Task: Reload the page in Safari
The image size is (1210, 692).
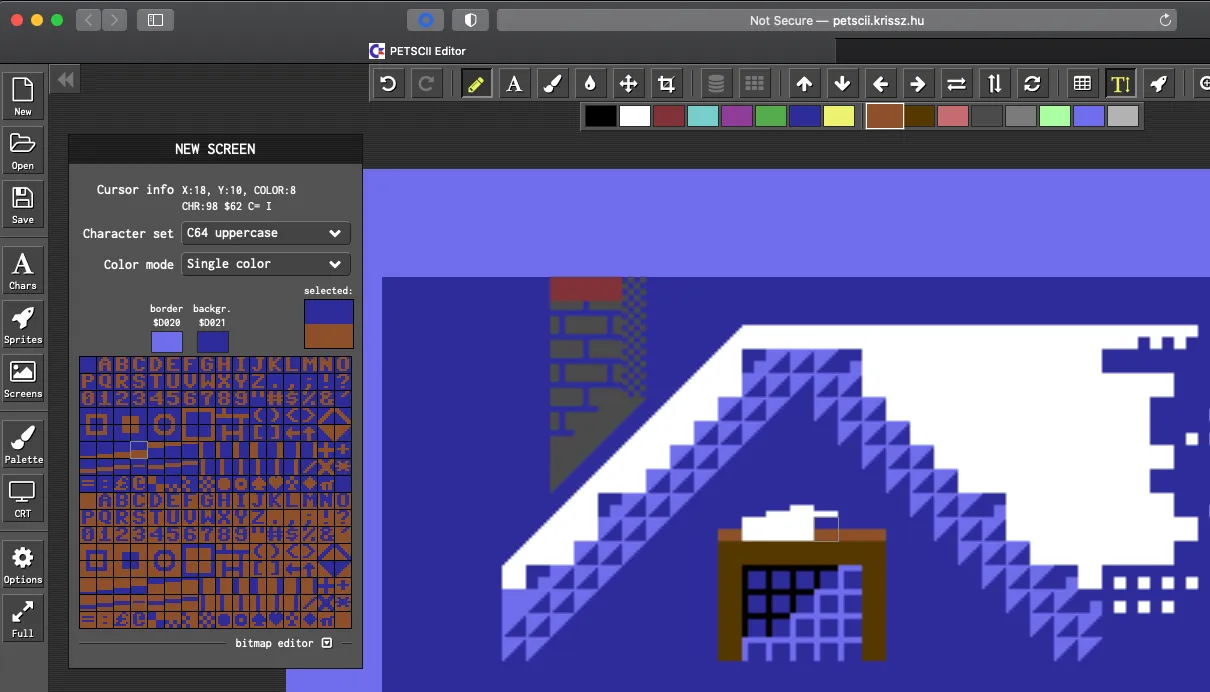Action: tap(1165, 20)
